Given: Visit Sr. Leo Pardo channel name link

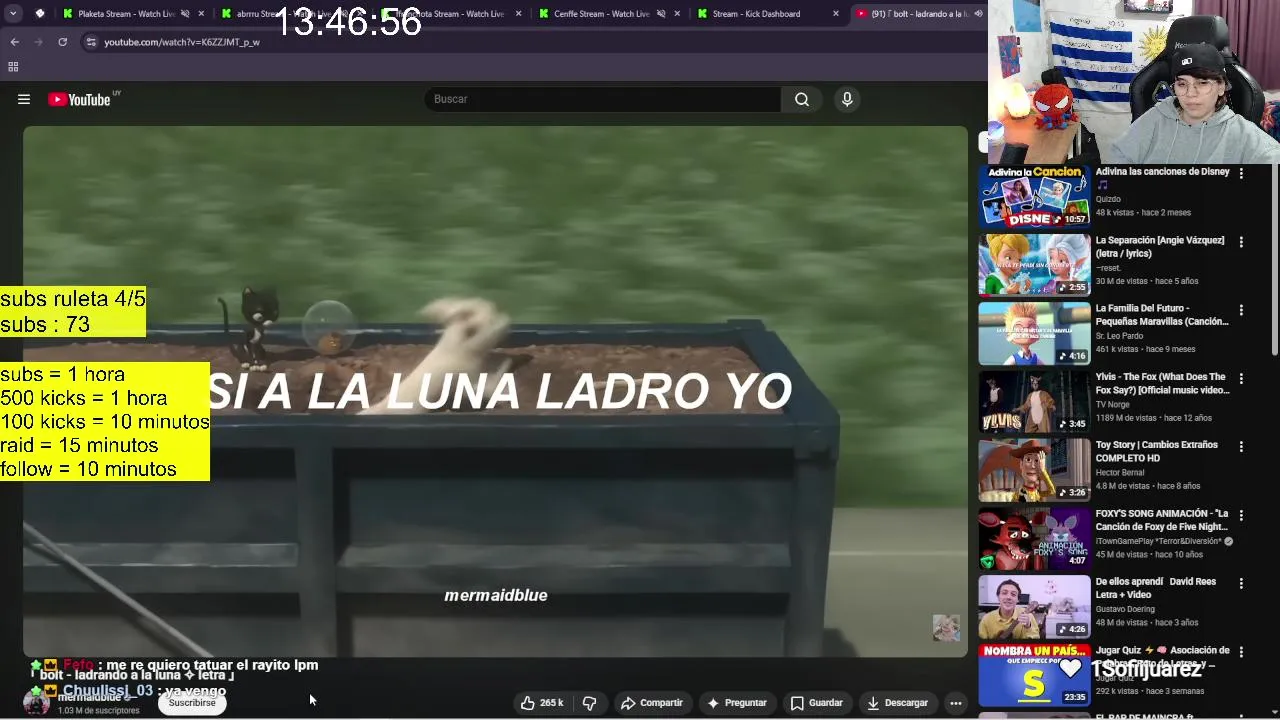Looking at the screenshot, I should click(1118, 336).
